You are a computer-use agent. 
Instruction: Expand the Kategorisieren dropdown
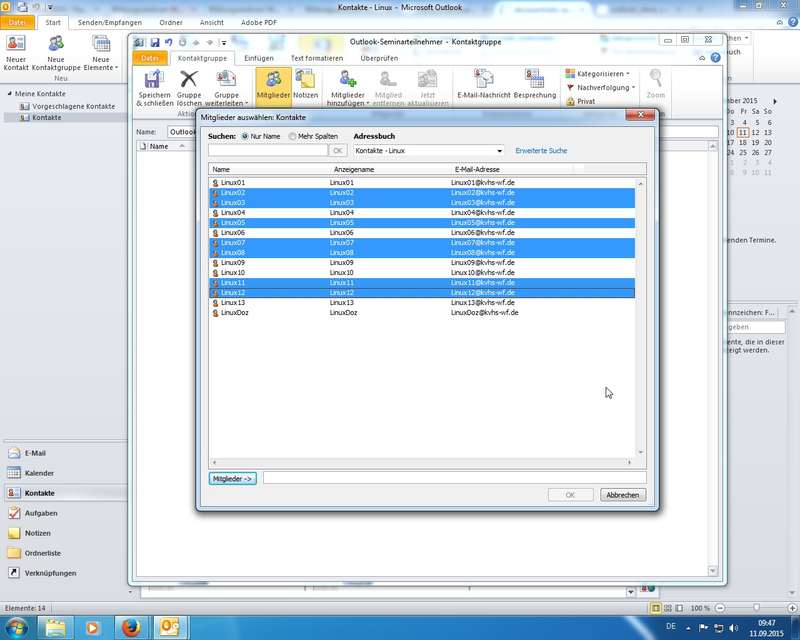(x=598, y=74)
